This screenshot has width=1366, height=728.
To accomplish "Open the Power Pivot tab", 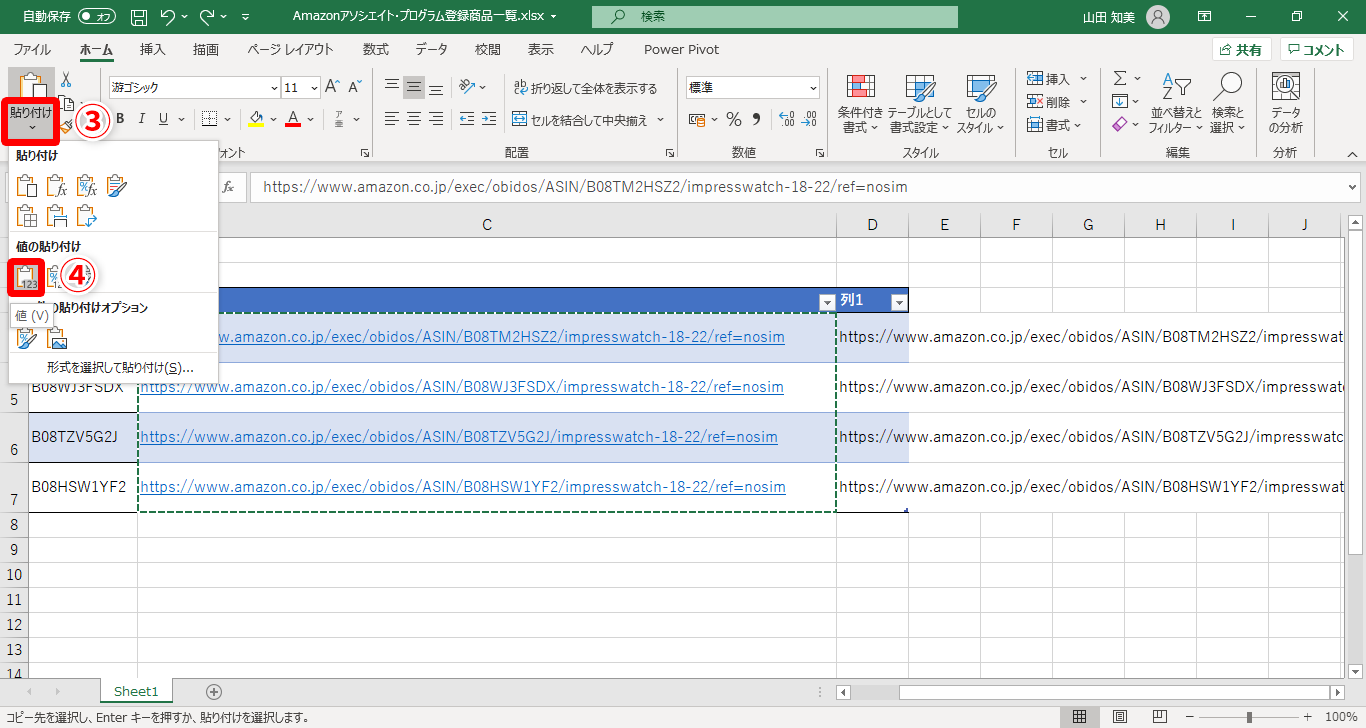I will click(x=679, y=49).
